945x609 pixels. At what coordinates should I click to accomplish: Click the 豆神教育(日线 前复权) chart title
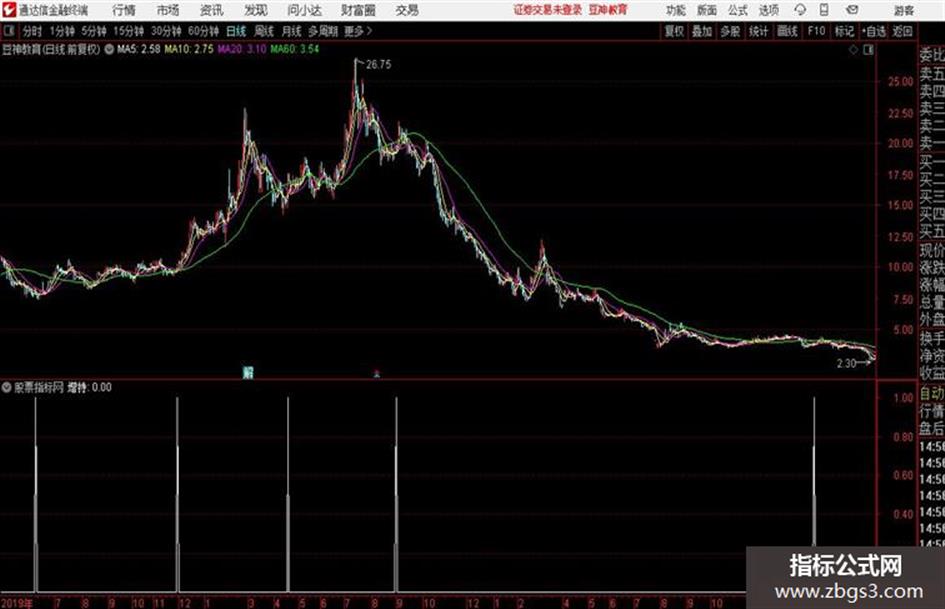coord(51,50)
